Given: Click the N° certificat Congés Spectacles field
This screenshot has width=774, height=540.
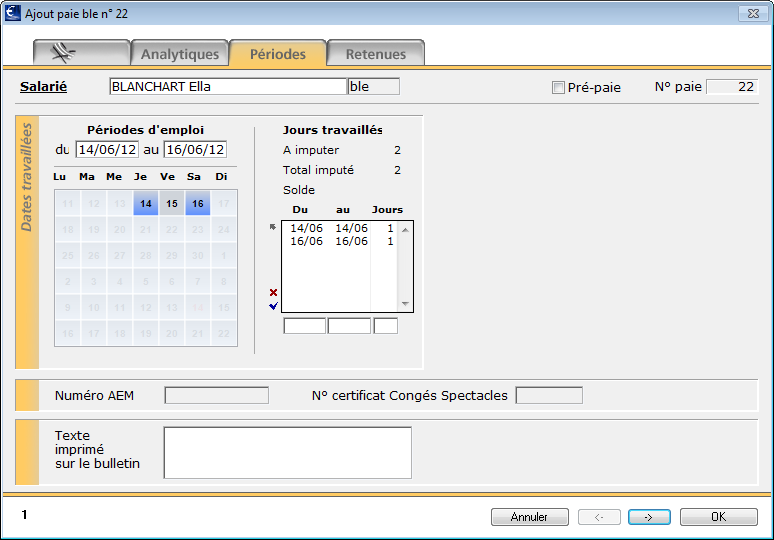Looking at the screenshot, I should [549, 395].
